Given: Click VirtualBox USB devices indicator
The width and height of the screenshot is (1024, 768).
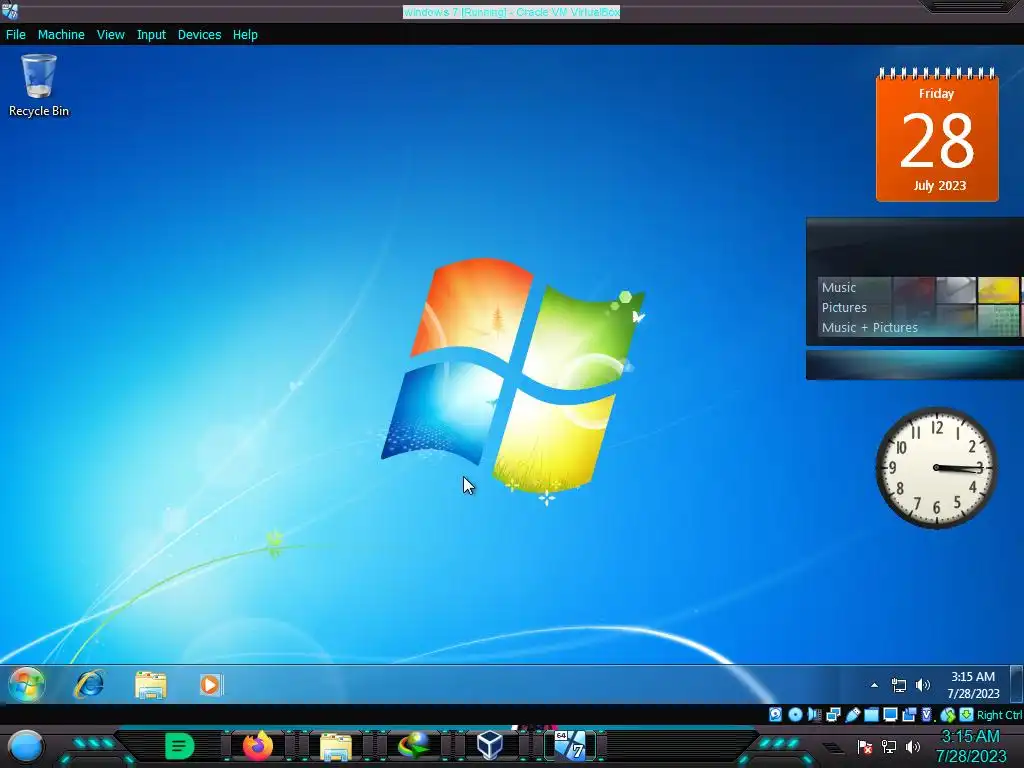Looking at the screenshot, I should [x=852, y=714].
